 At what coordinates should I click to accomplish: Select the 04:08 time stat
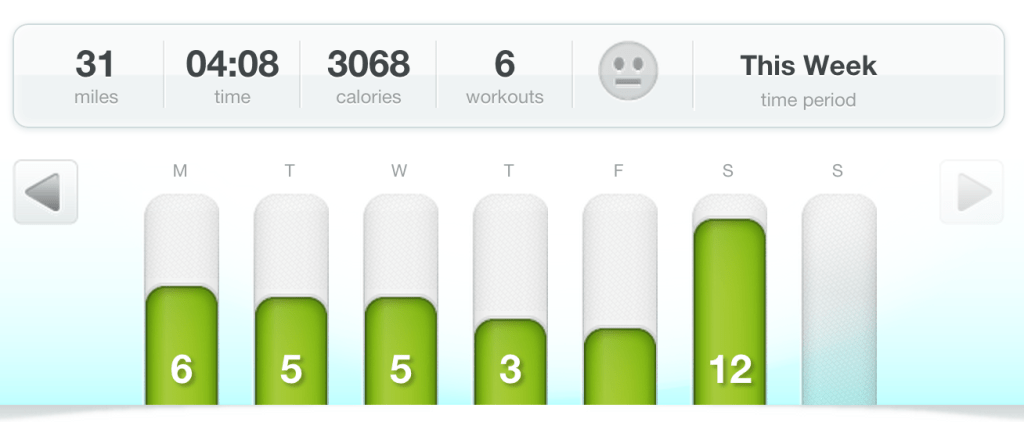pyautogui.click(x=232, y=75)
